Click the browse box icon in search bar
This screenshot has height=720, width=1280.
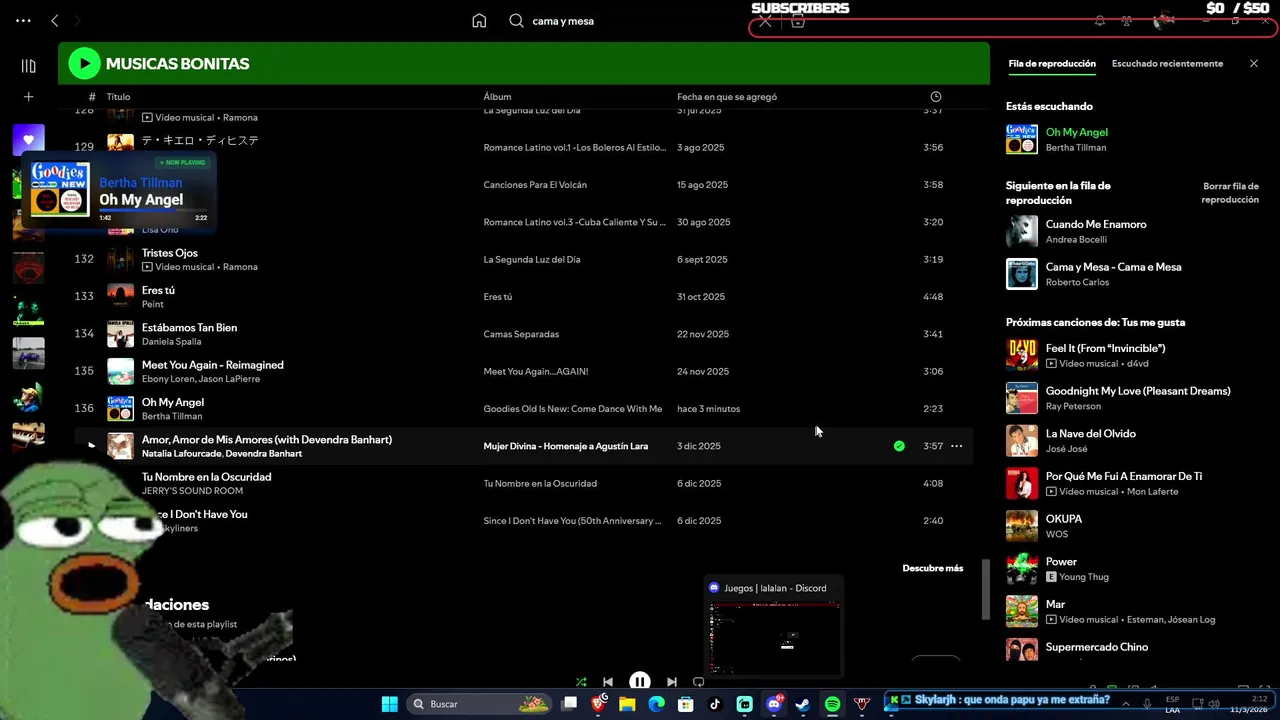click(798, 21)
